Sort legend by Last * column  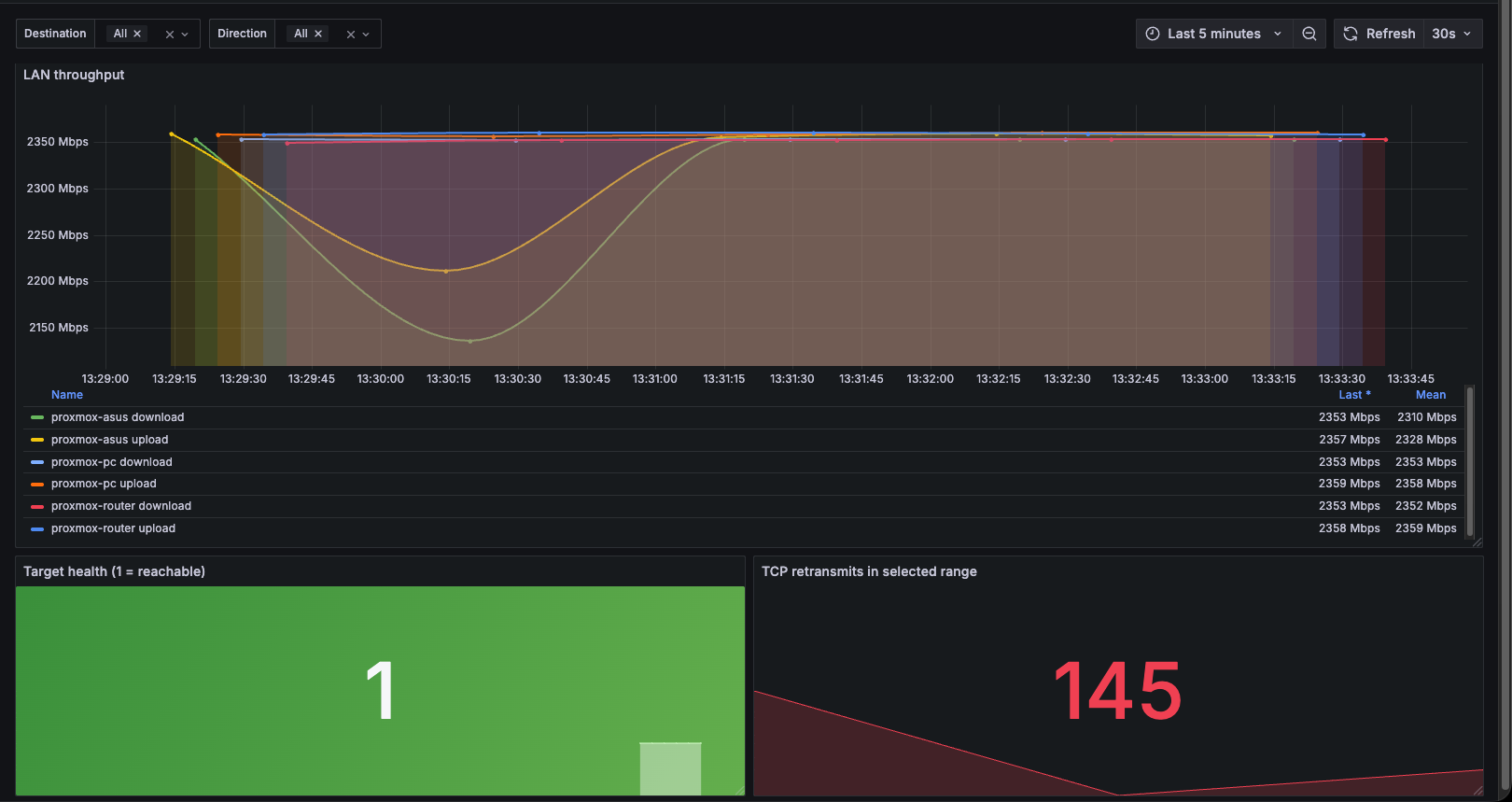click(1354, 395)
